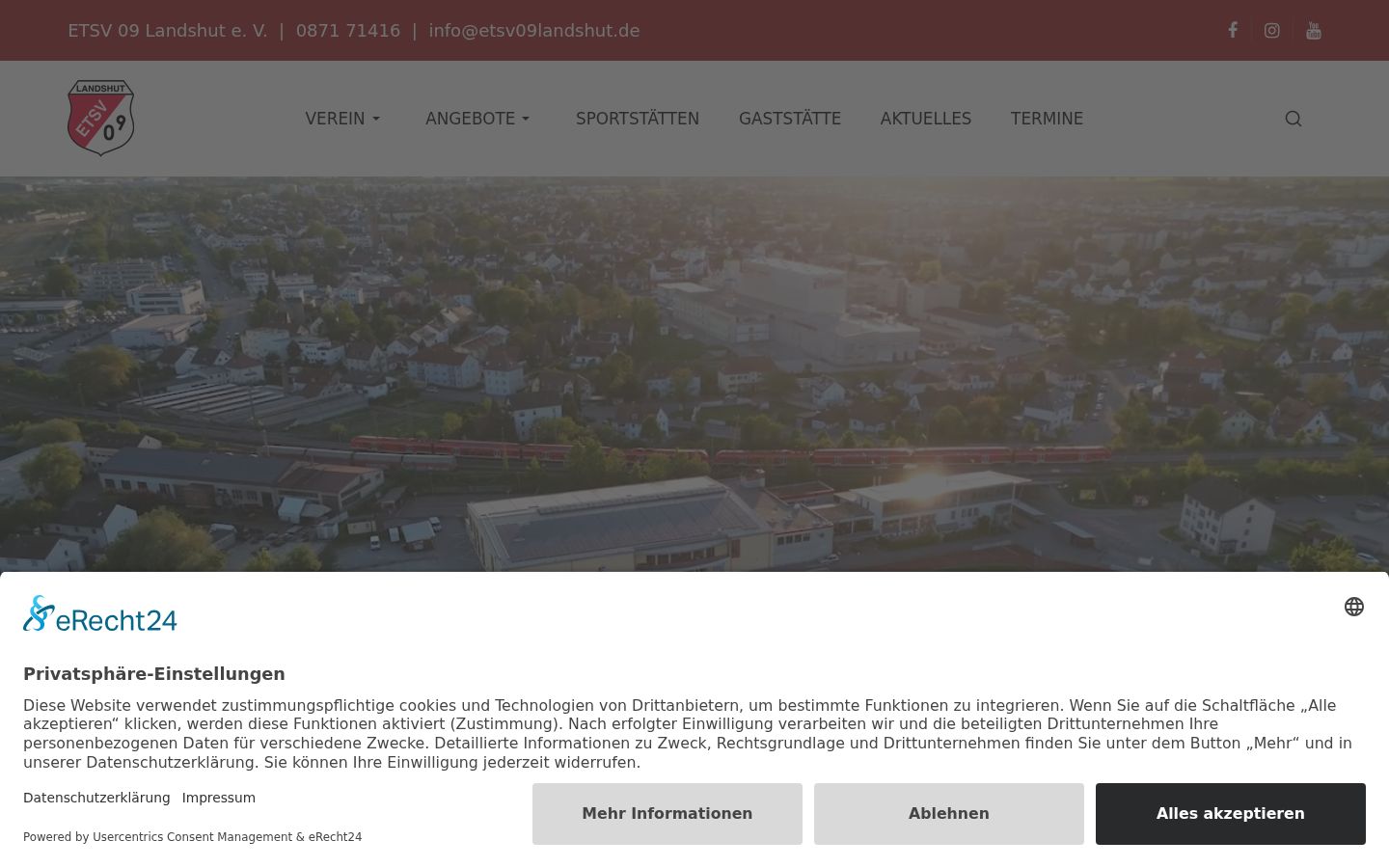Open the Instagram profile icon
The height and width of the screenshot is (868, 1389).
coord(1272,31)
